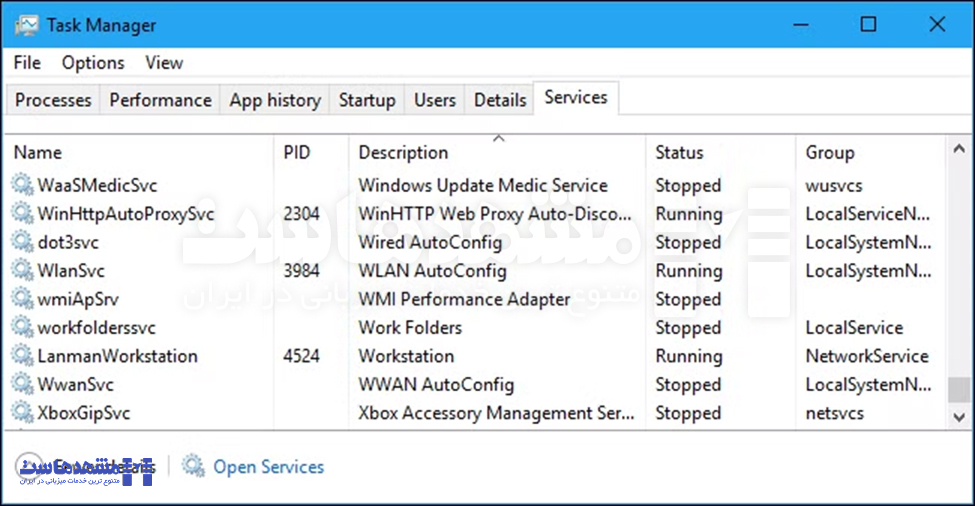
Task: Click WinHTTP Web Proxy Auto-Disco description
Action: (494, 214)
